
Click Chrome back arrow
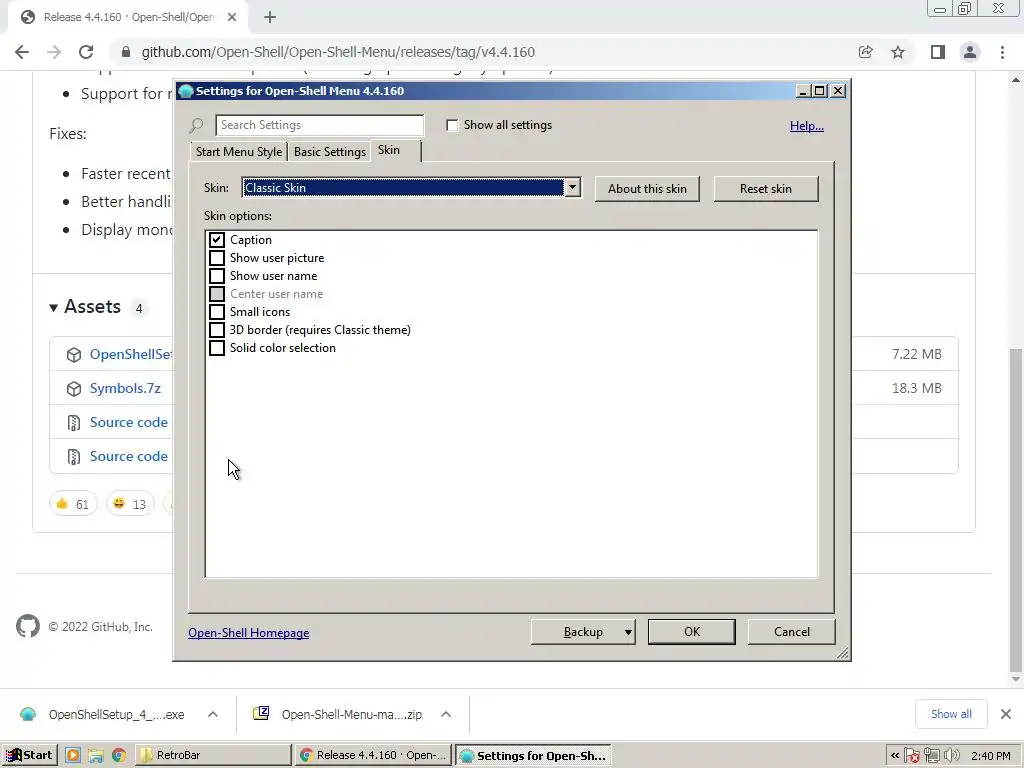(x=22, y=52)
